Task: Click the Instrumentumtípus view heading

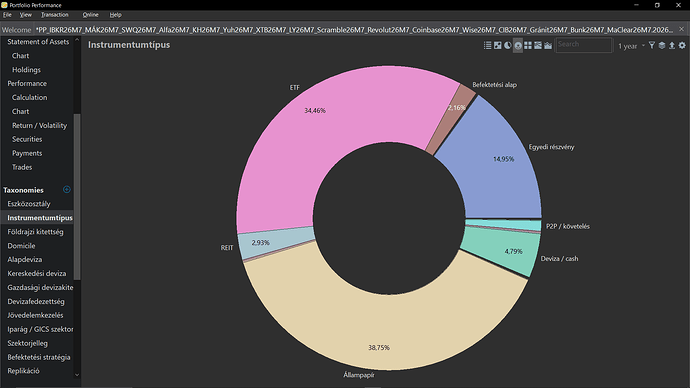Action: coord(129,45)
